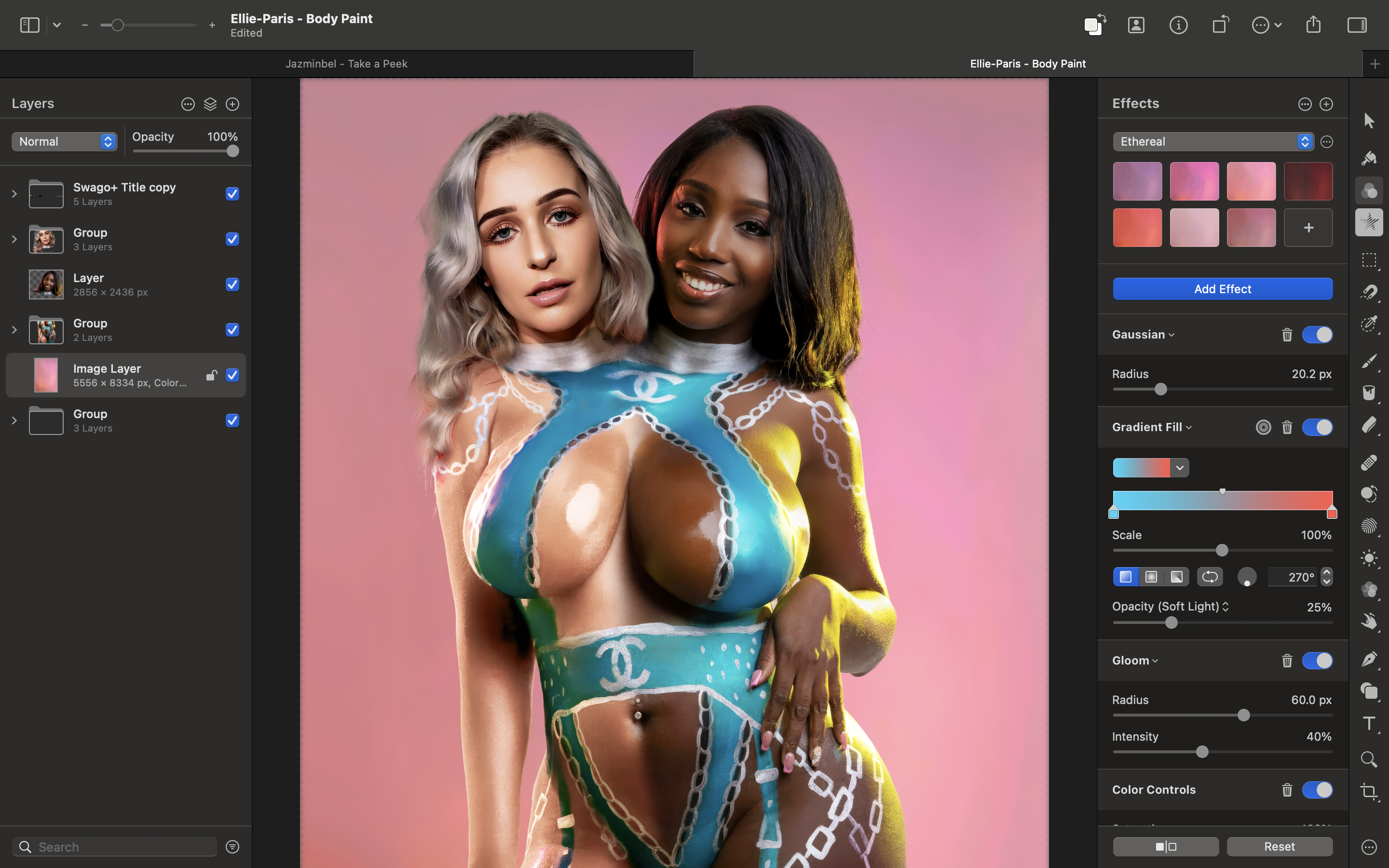Open the gradient preset picker chevron
Image resolution: width=1389 pixels, height=868 pixels.
[x=1180, y=468]
